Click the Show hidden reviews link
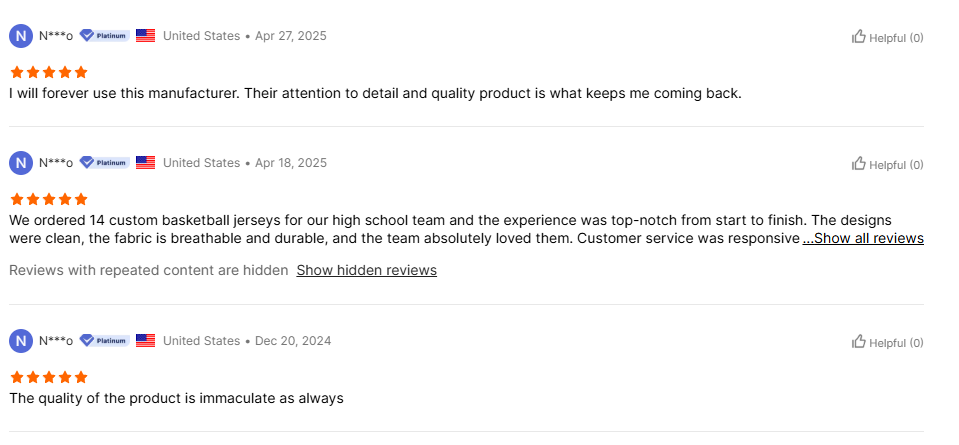Screen dimensions: 959x445 point(366,270)
